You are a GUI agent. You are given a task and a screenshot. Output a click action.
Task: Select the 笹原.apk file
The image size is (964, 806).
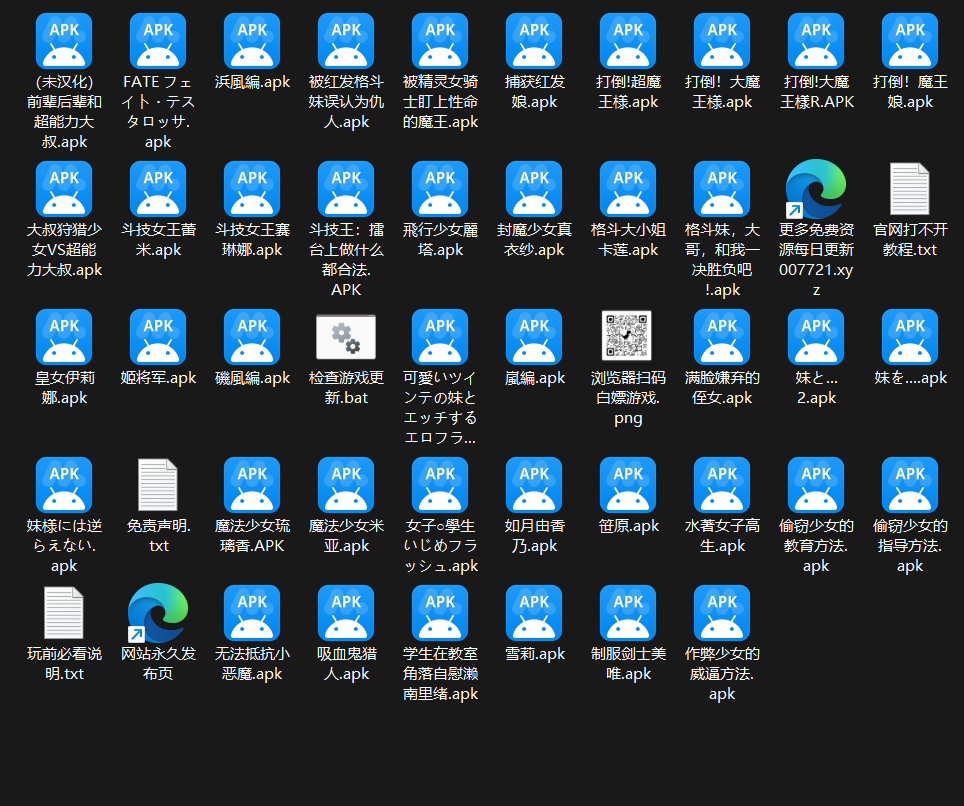pyautogui.click(x=627, y=485)
